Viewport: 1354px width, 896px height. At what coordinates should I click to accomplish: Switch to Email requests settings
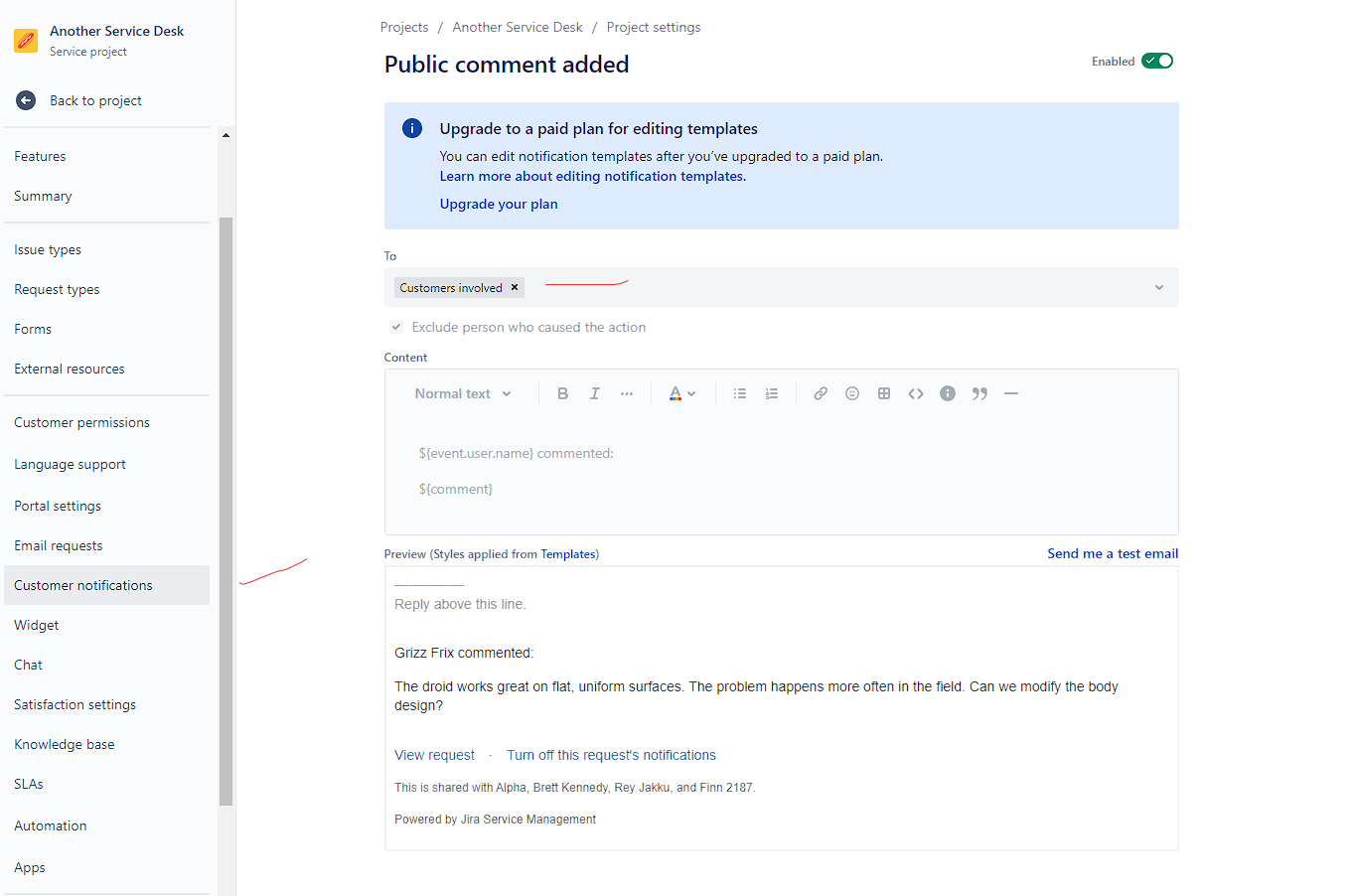pyautogui.click(x=58, y=544)
